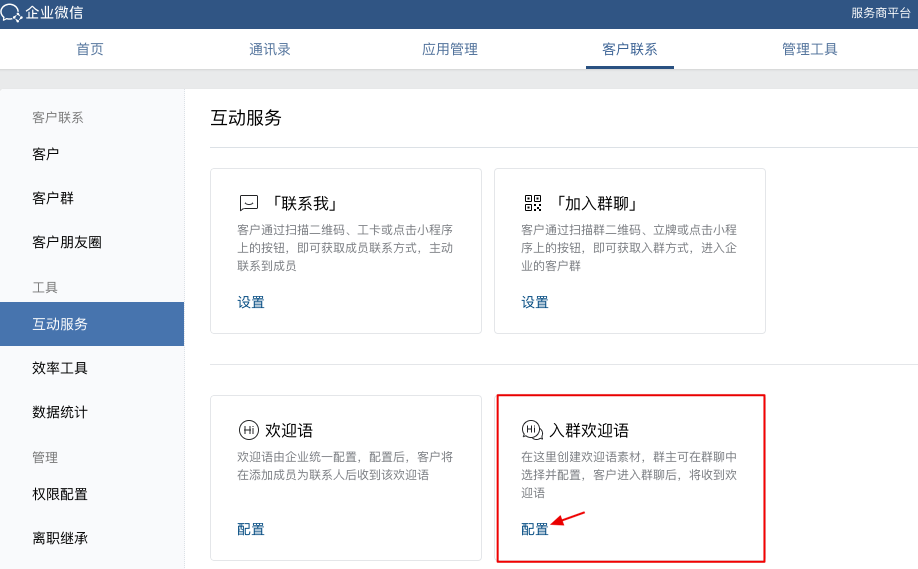Select 客户 in the sidebar
The image size is (918, 569).
pyautogui.click(x=46, y=154)
